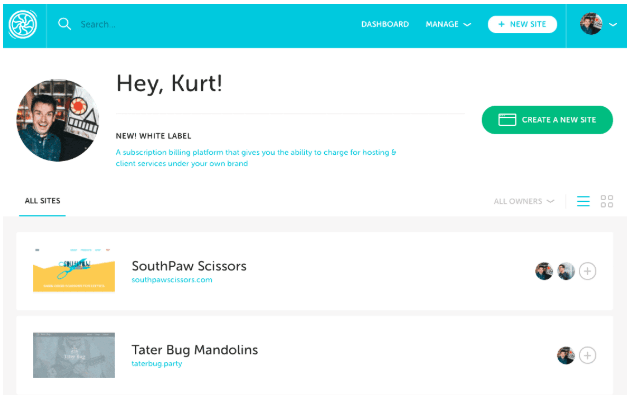
Task: Click owner avatar on Tater Bug Mandolins
Action: [566, 355]
